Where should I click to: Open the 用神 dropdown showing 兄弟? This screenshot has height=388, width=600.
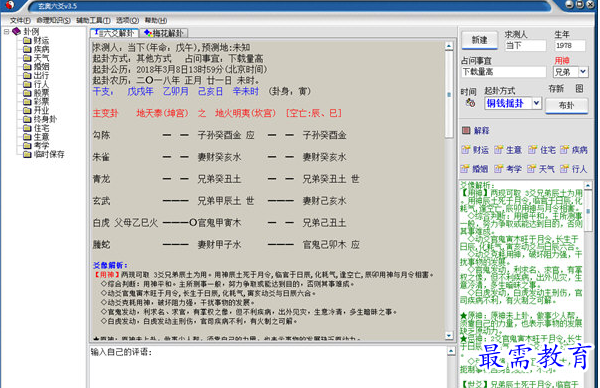(x=583, y=72)
